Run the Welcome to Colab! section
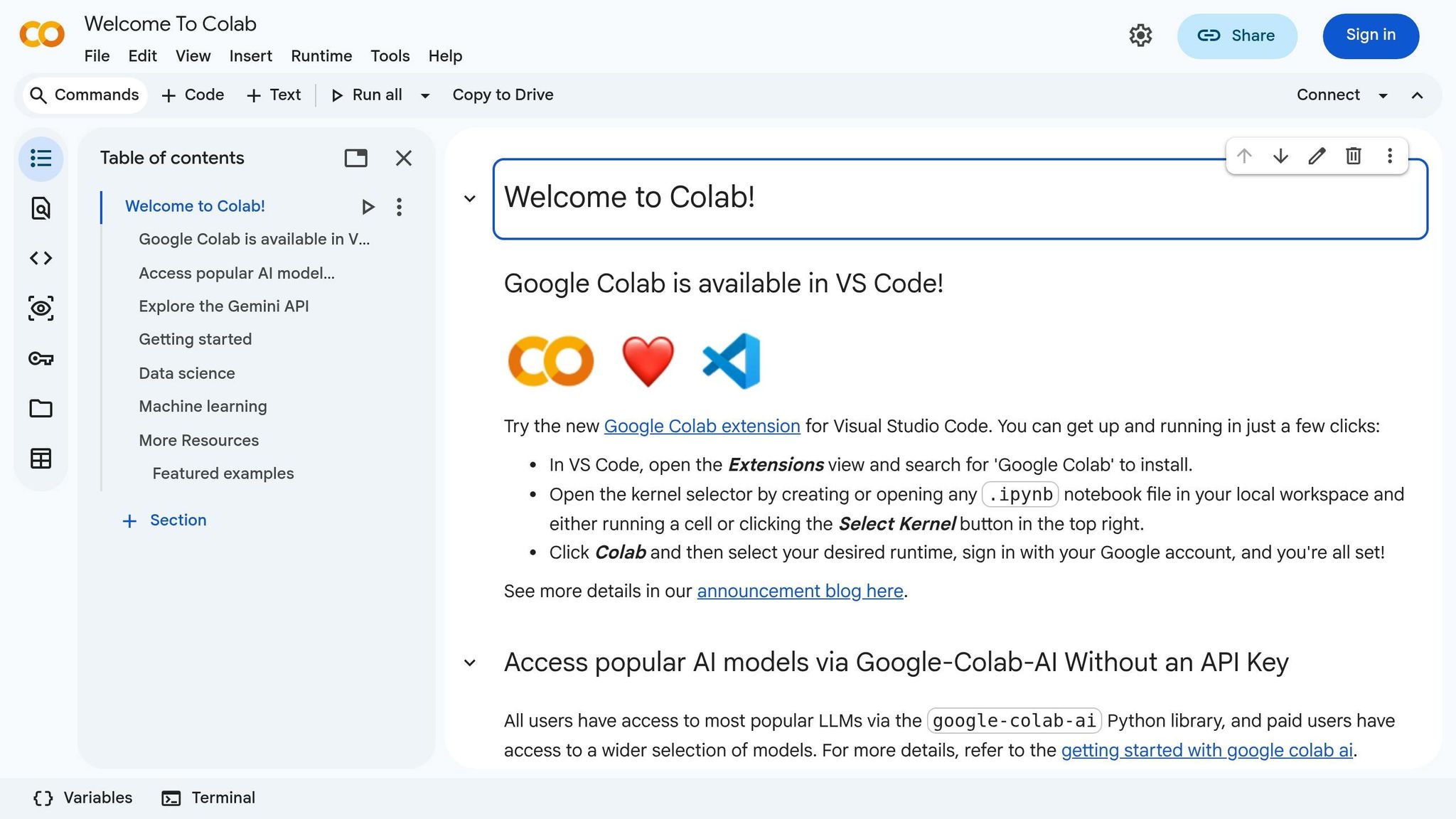1456x819 pixels. point(368,207)
